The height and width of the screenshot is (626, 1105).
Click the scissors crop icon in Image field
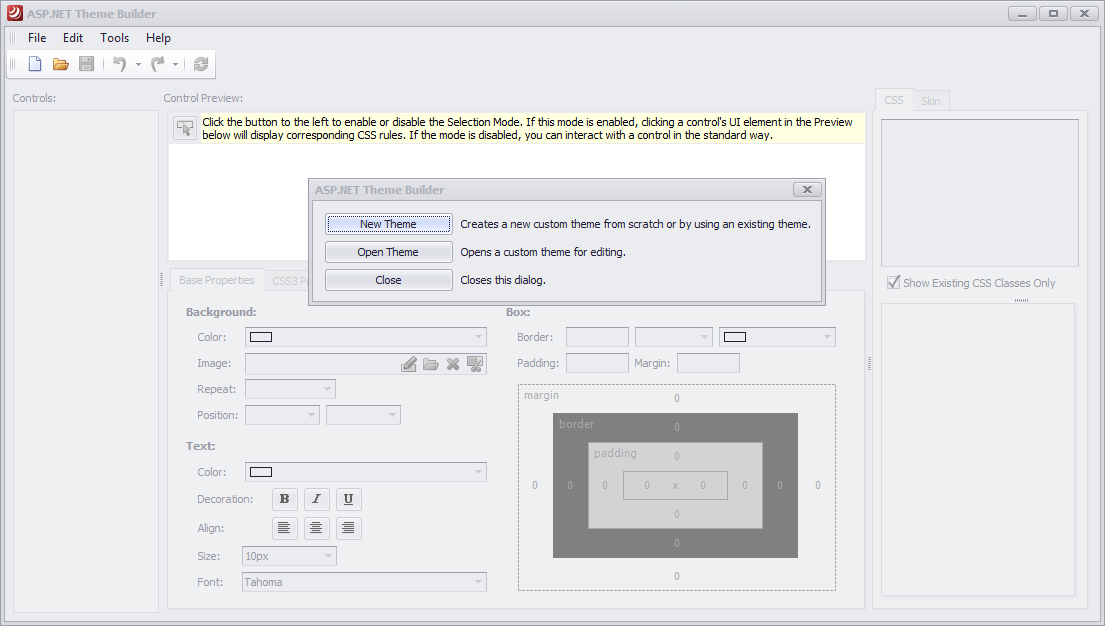click(476, 364)
